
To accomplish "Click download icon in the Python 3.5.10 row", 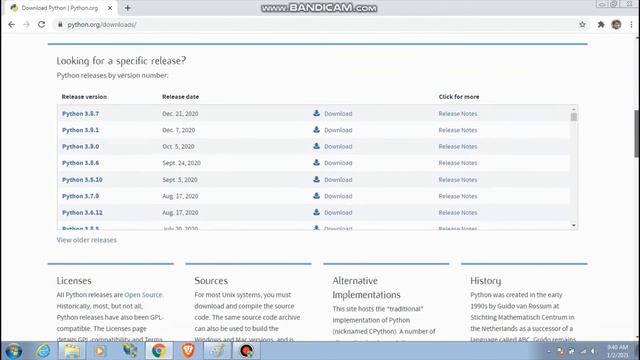I will coord(316,179).
